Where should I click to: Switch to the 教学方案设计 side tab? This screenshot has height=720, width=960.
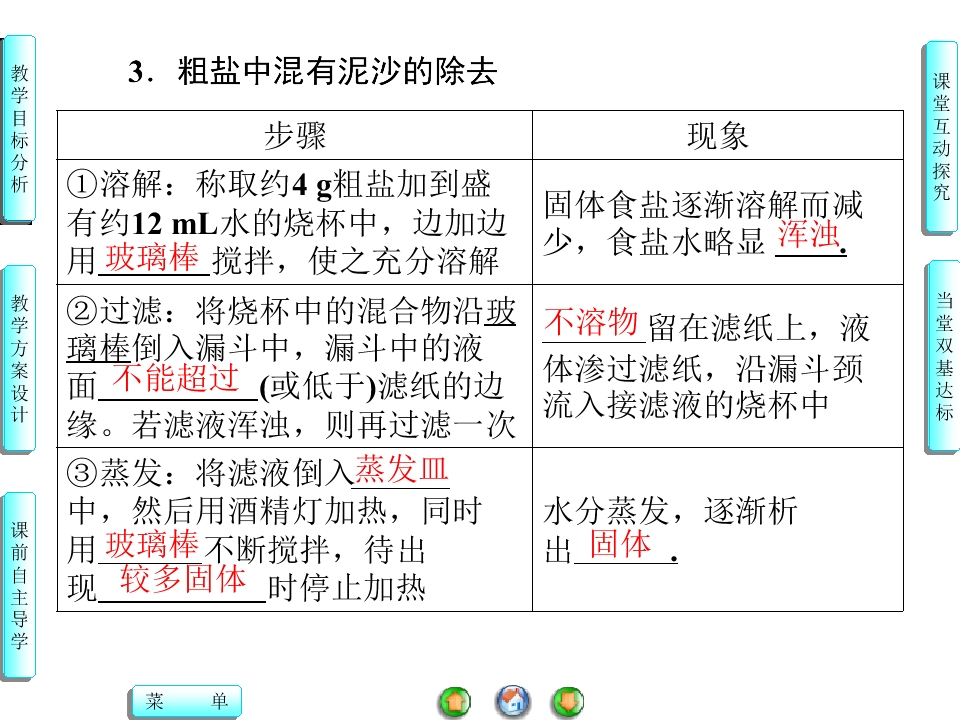20,360
